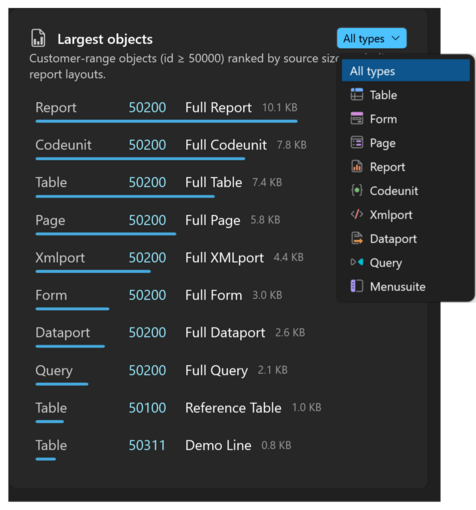Click the Largest objects heading

pos(105,39)
